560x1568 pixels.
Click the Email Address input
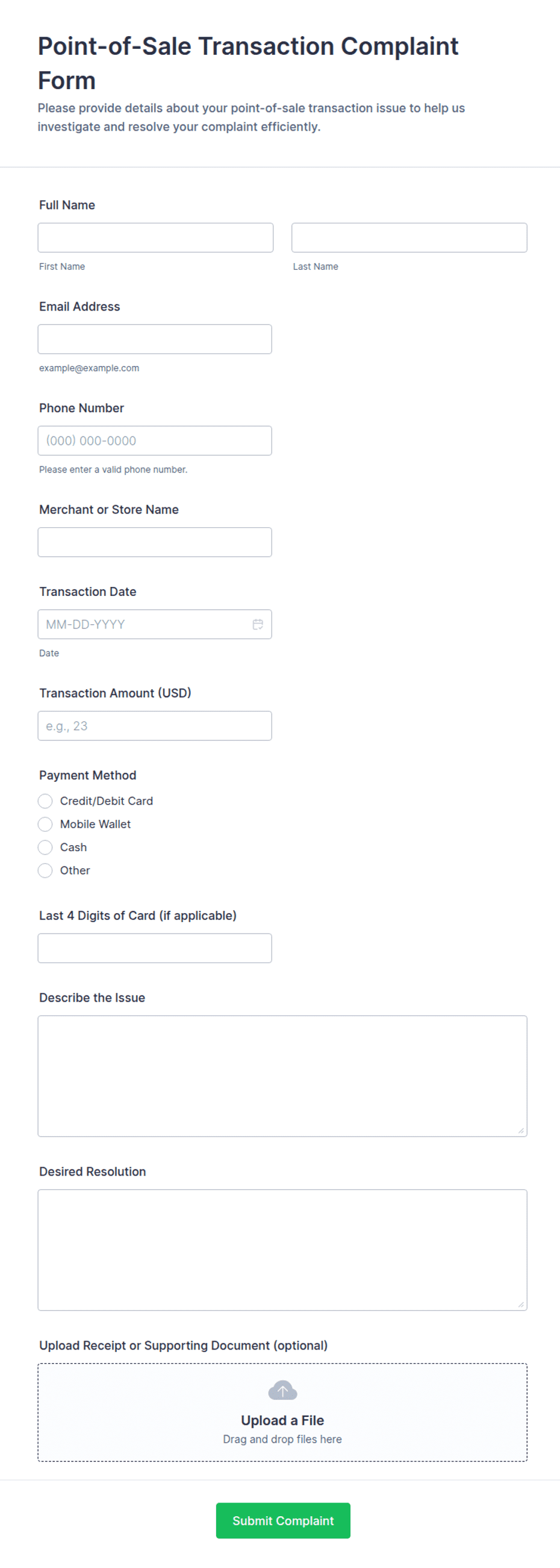click(155, 339)
